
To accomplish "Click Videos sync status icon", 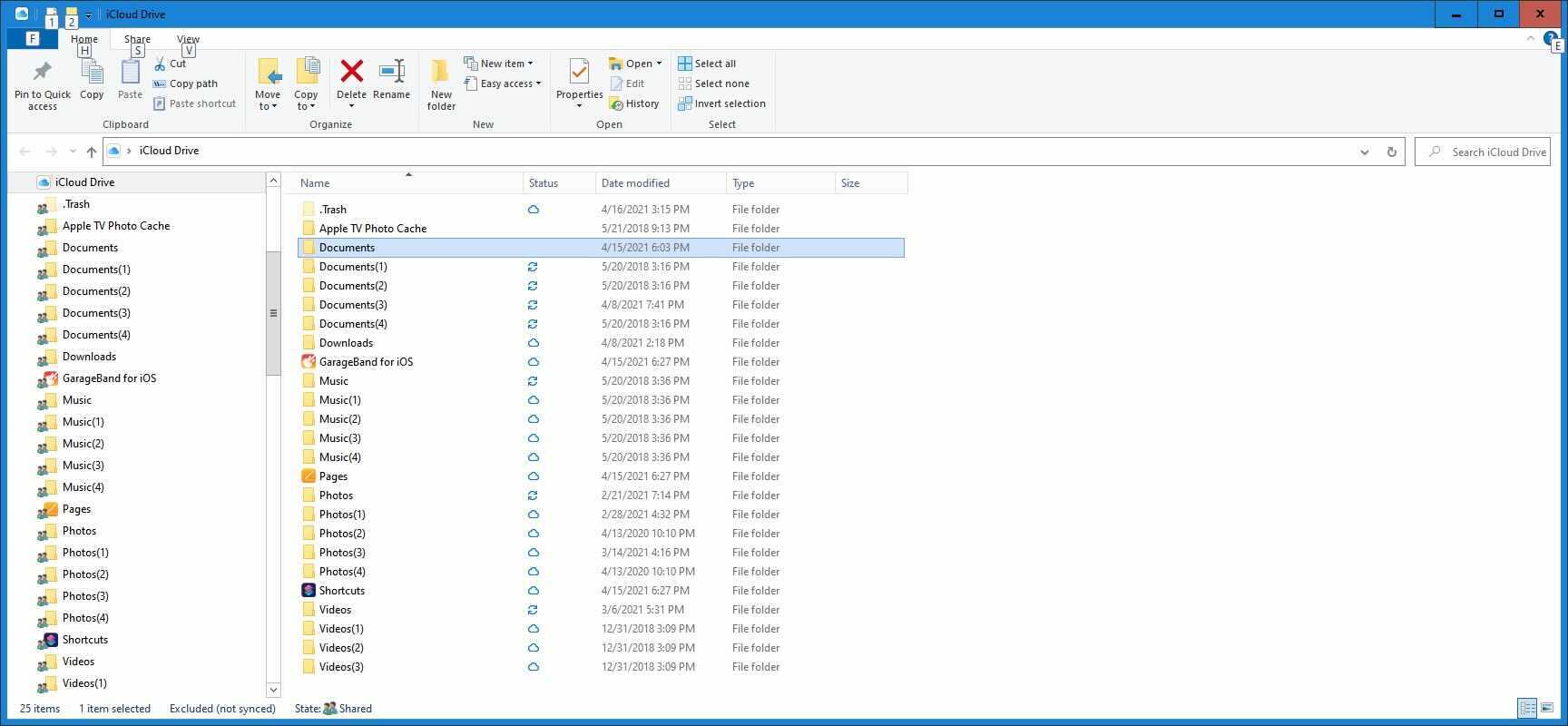I will [x=533, y=610].
